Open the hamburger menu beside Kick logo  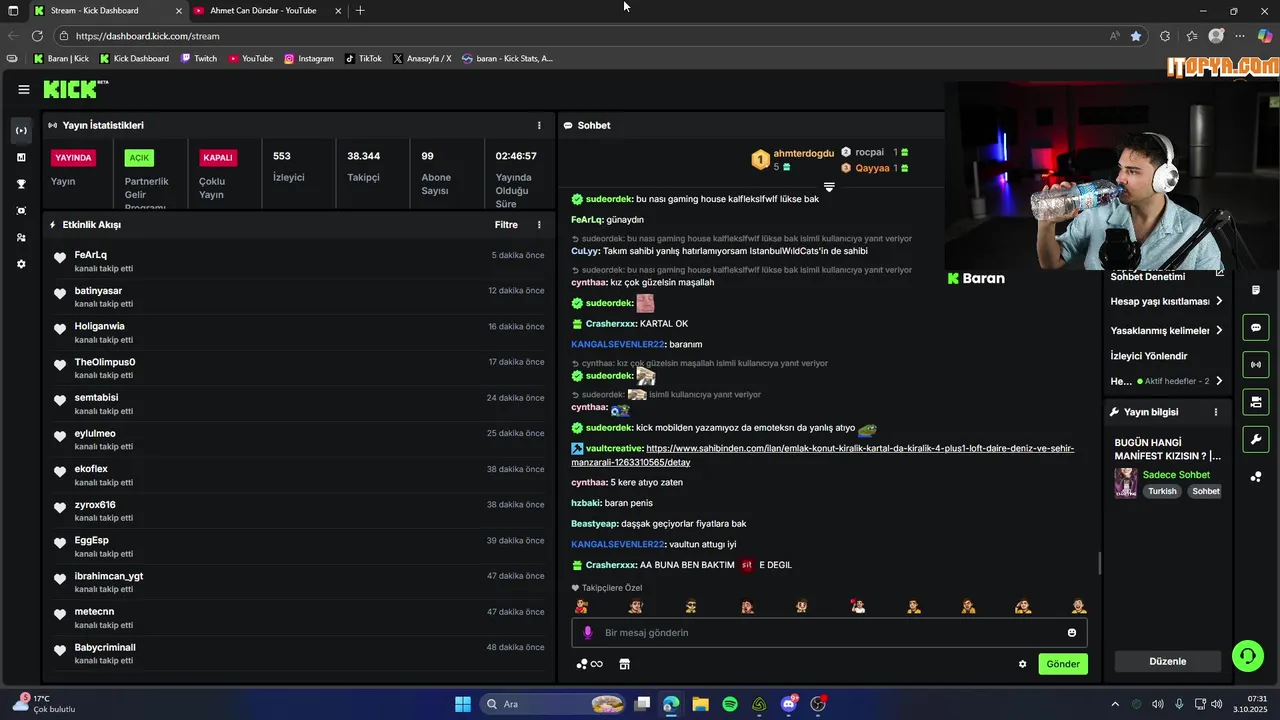pos(23,89)
